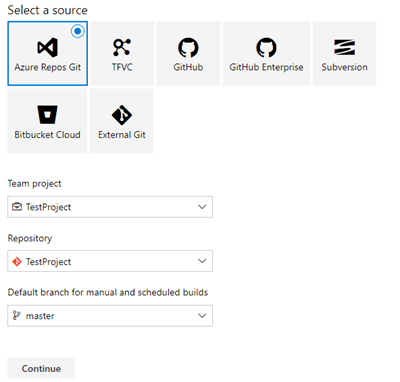Click the 'Select a source' heading

point(47,10)
